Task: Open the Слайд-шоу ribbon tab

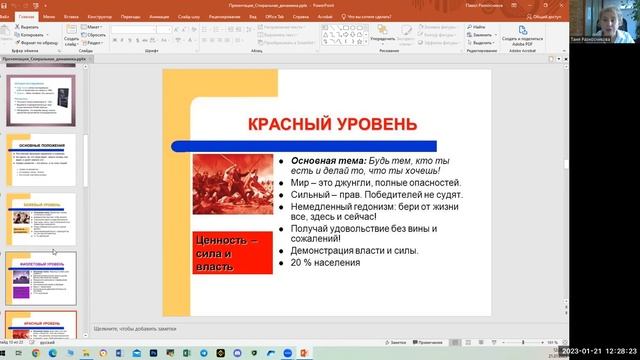Action: (x=189, y=17)
